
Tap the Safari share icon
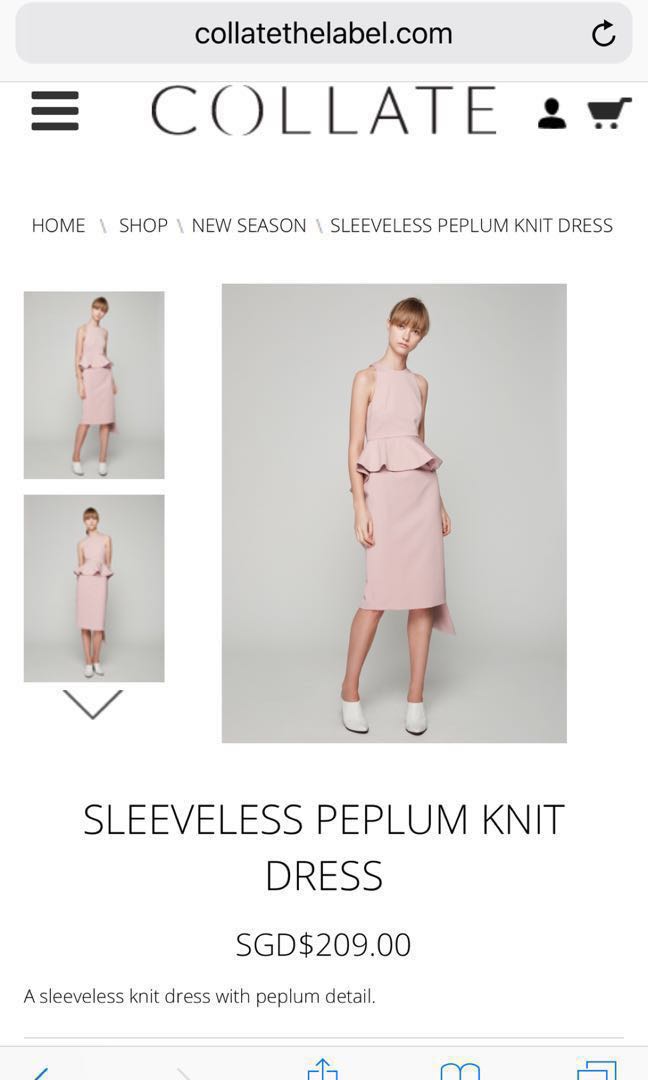[322, 1070]
